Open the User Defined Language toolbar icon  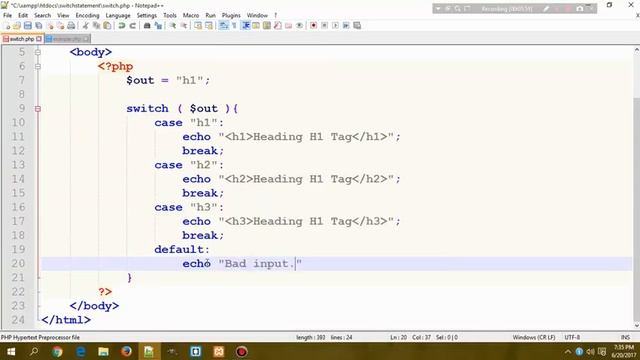(x=256, y=26)
